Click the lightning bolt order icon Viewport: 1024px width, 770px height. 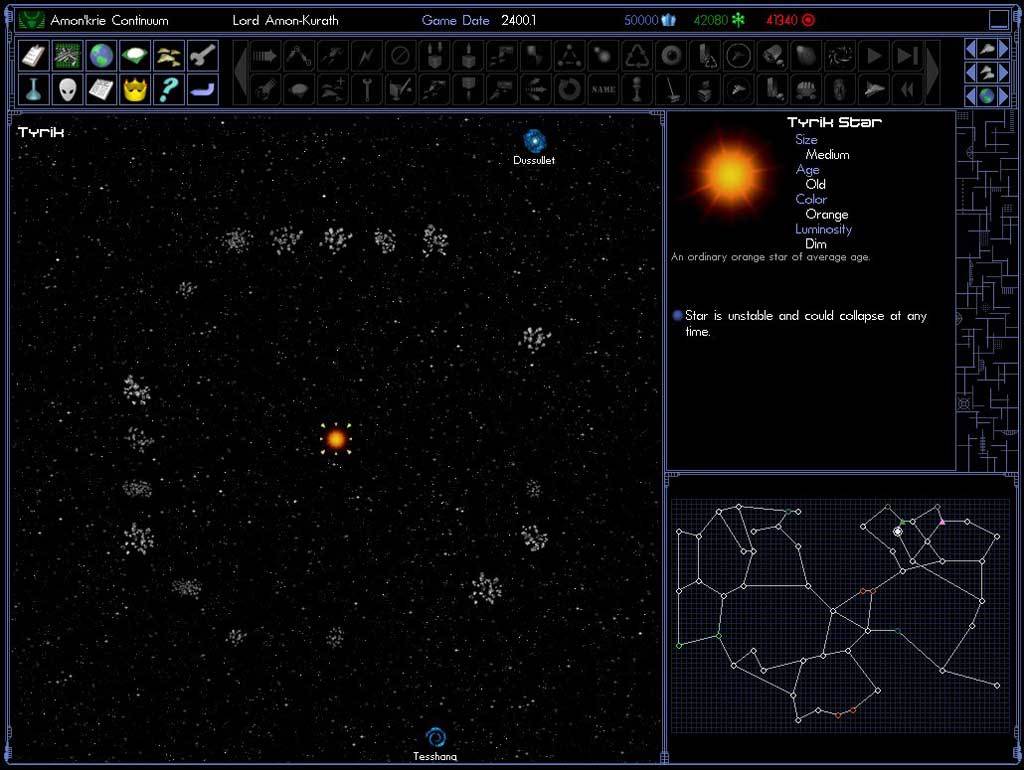point(366,56)
